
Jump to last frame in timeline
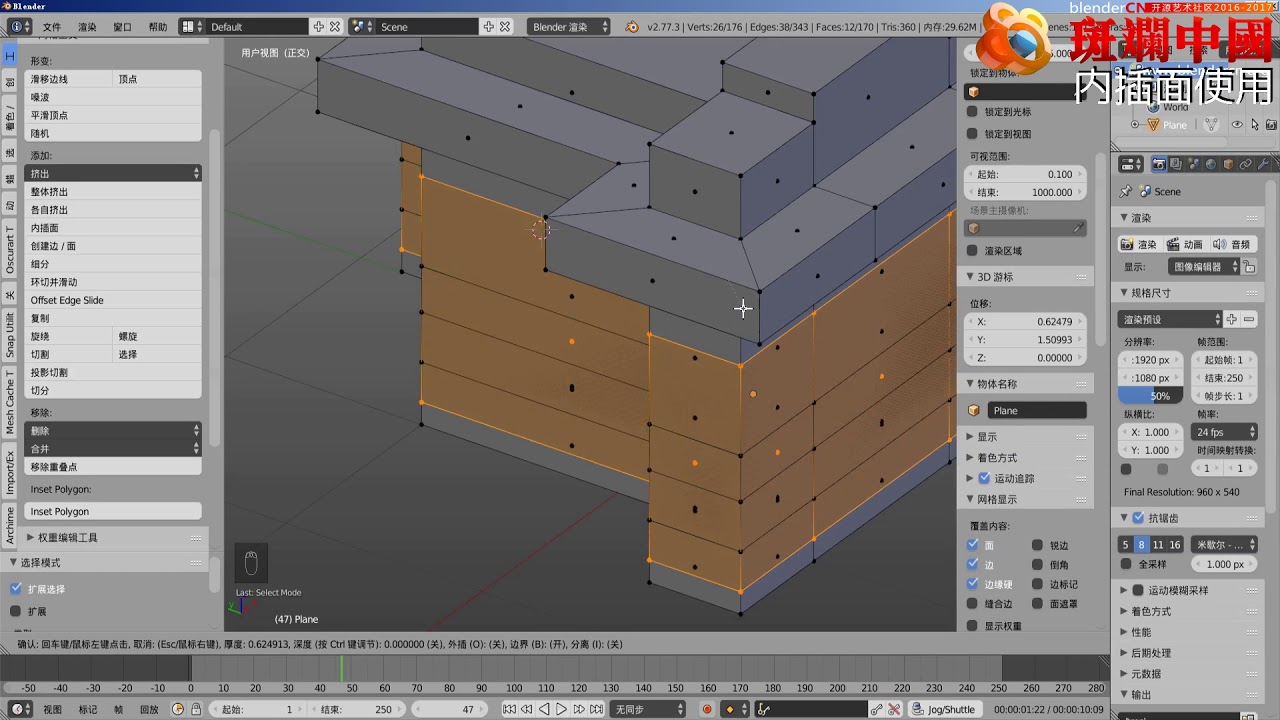tap(596, 709)
